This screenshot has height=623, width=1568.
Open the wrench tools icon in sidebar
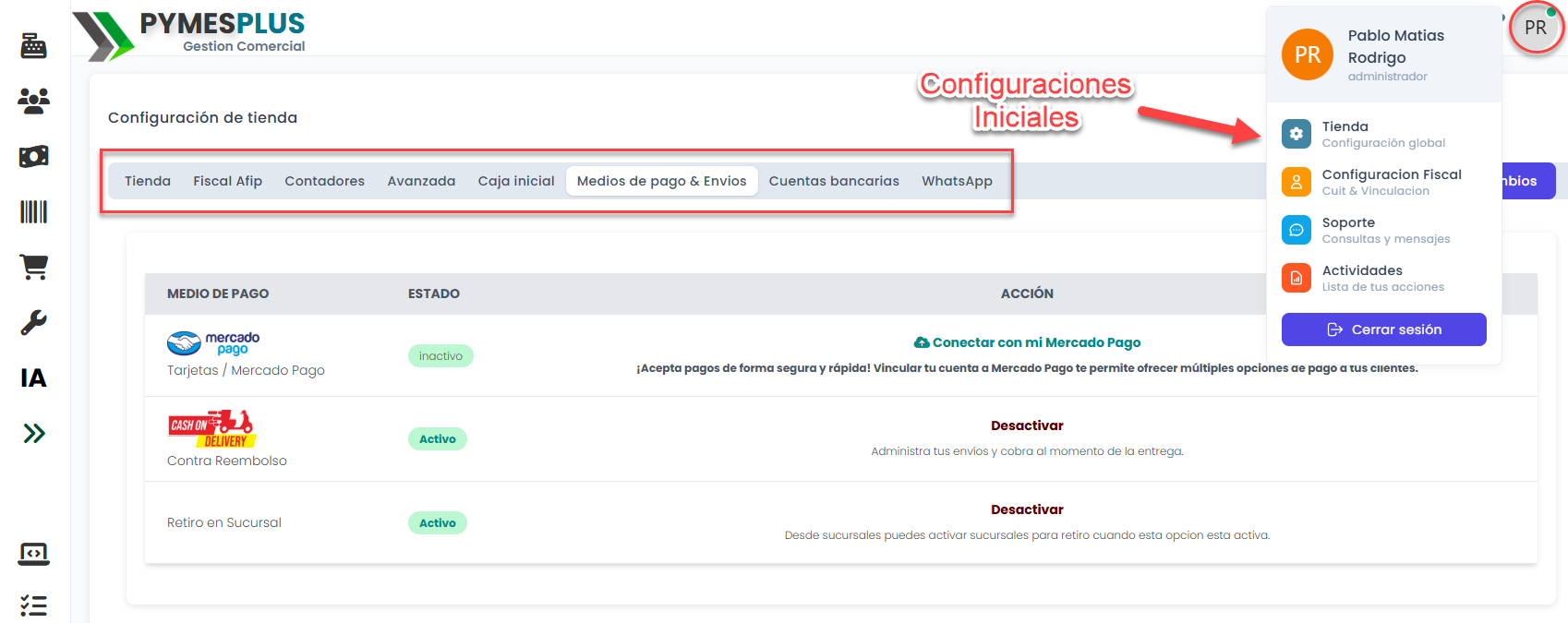click(33, 322)
